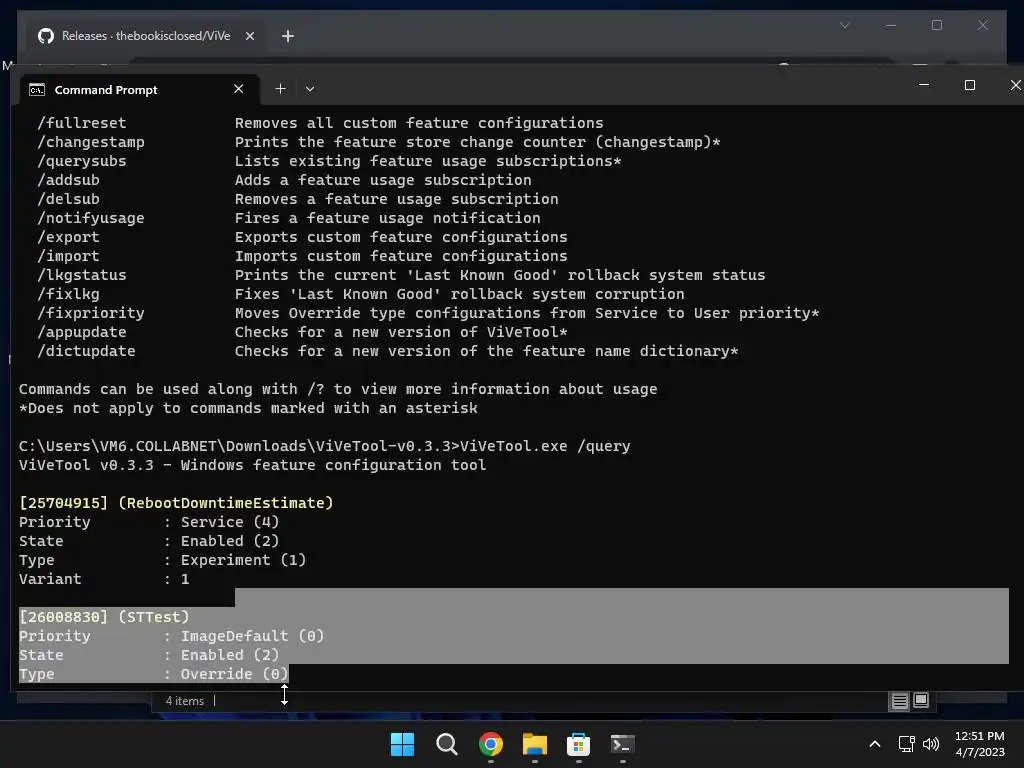This screenshot has height=768, width=1024.
Task: Click the (RebootDowntimeEstimate) feature name
Action: pos(226,503)
